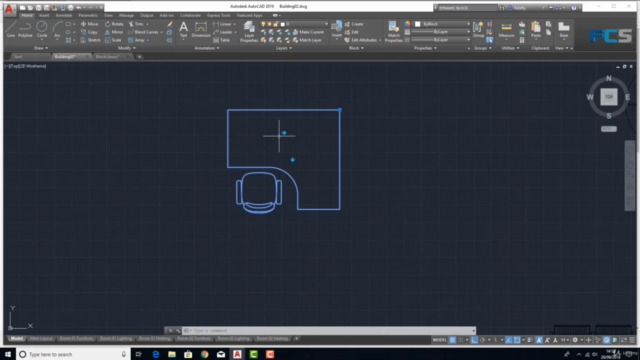Toggle ortho mode in status bar
Viewport: 640px width, 360px height.
point(474,340)
